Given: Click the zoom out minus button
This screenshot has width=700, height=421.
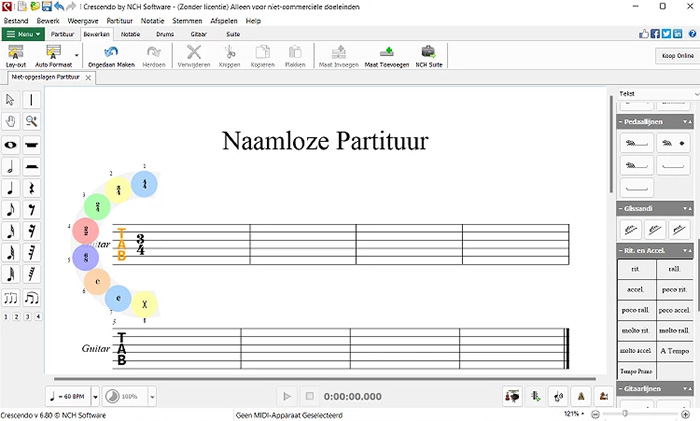Looking at the screenshot, I should 595,415.
